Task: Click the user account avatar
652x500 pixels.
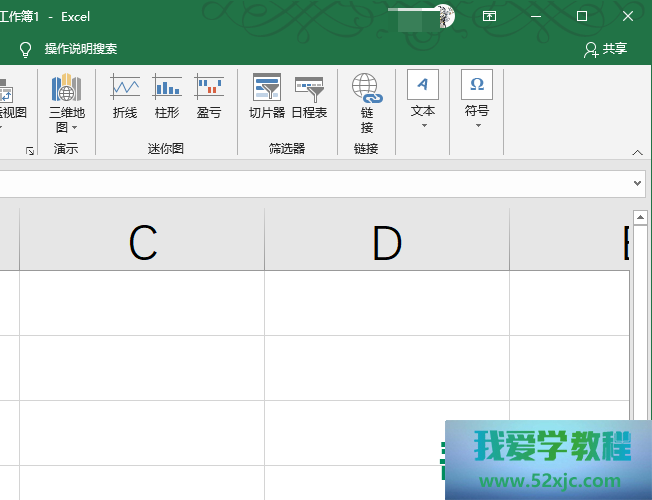Action: (x=444, y=16)
